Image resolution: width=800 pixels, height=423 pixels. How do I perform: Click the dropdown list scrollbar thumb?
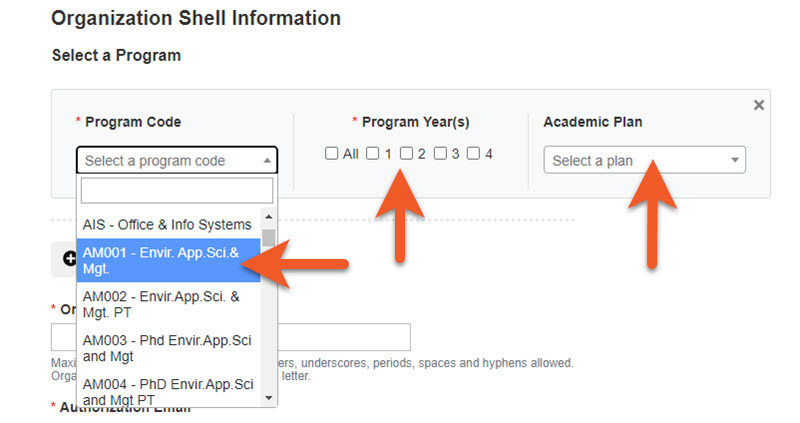[269, 237]
